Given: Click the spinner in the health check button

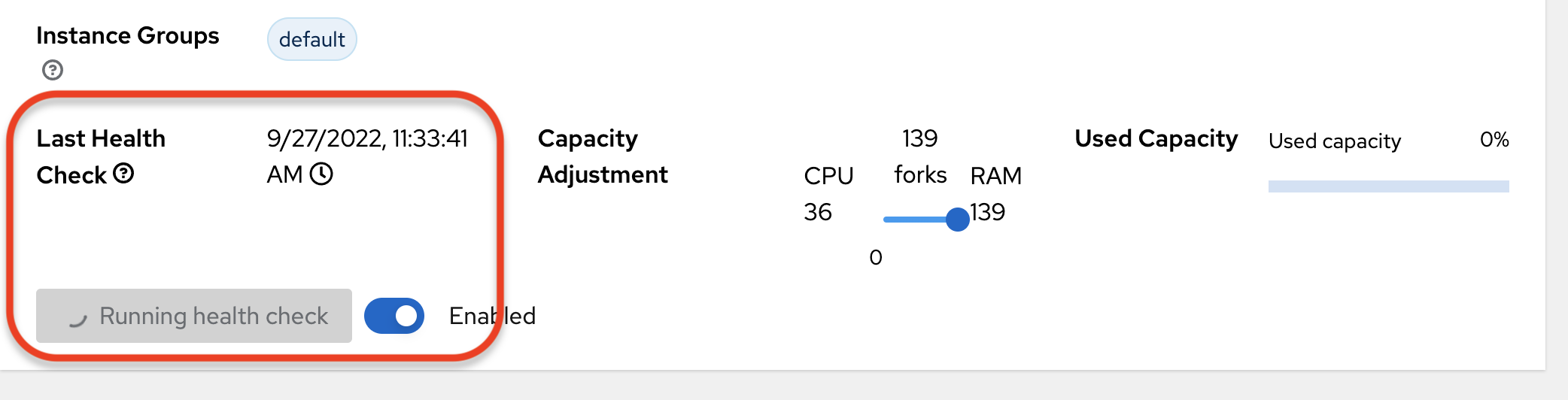Looking at the screenshot, I should pos(77,317).
